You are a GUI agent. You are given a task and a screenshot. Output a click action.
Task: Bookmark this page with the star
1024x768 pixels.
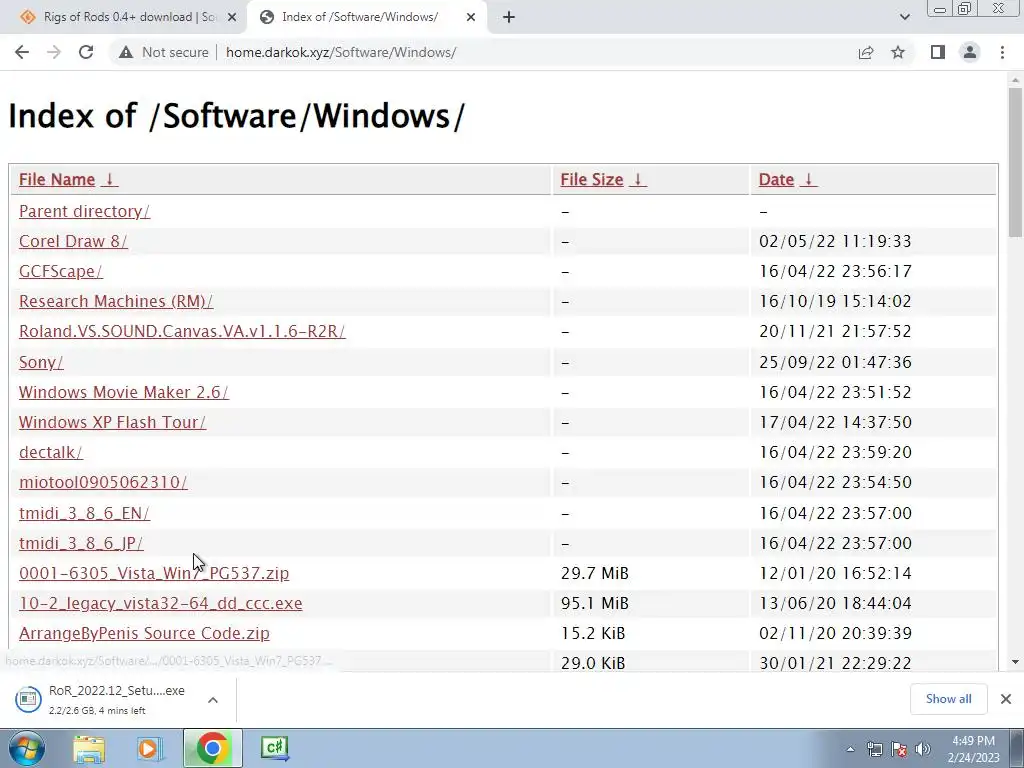(898, 52)
